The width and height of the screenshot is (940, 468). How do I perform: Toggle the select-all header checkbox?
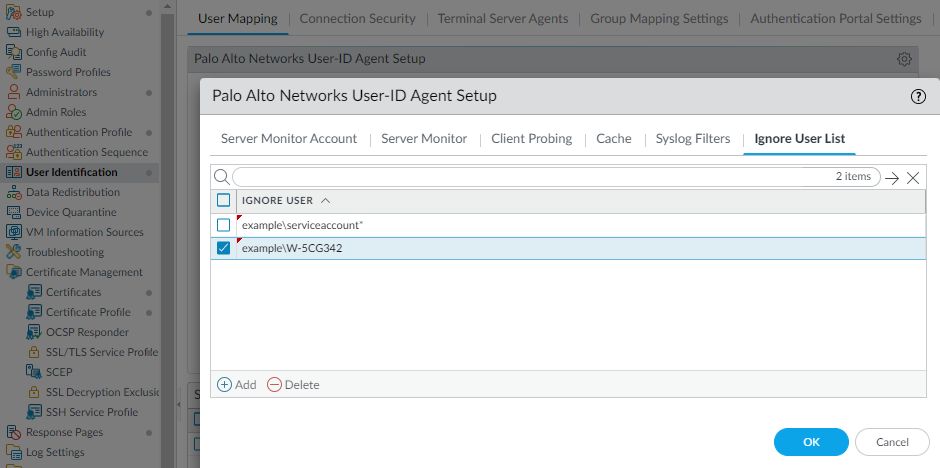tap(224, 200)
